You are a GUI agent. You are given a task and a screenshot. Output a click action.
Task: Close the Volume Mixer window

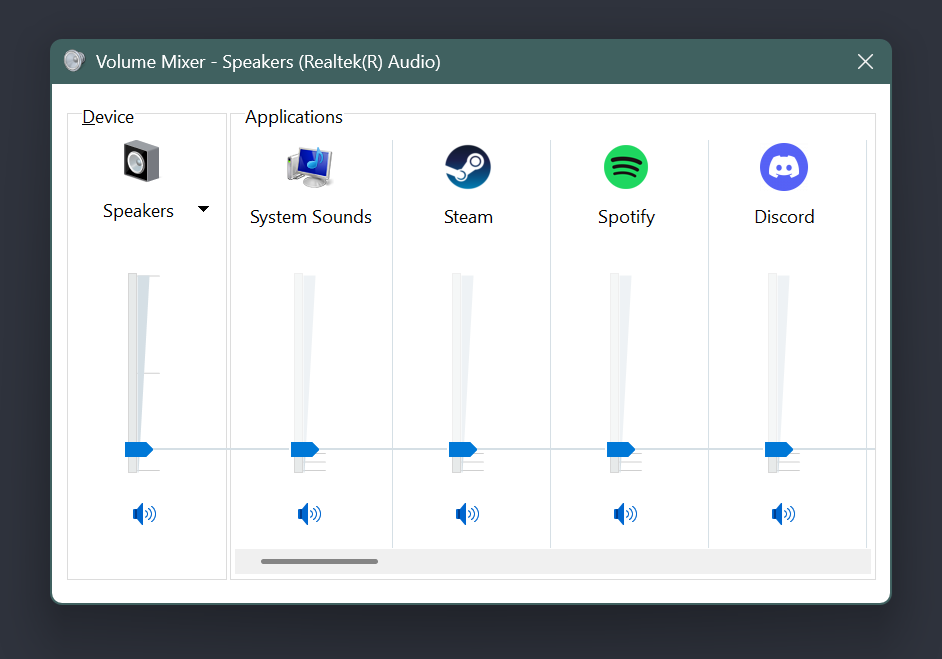(x=865, y=62)
